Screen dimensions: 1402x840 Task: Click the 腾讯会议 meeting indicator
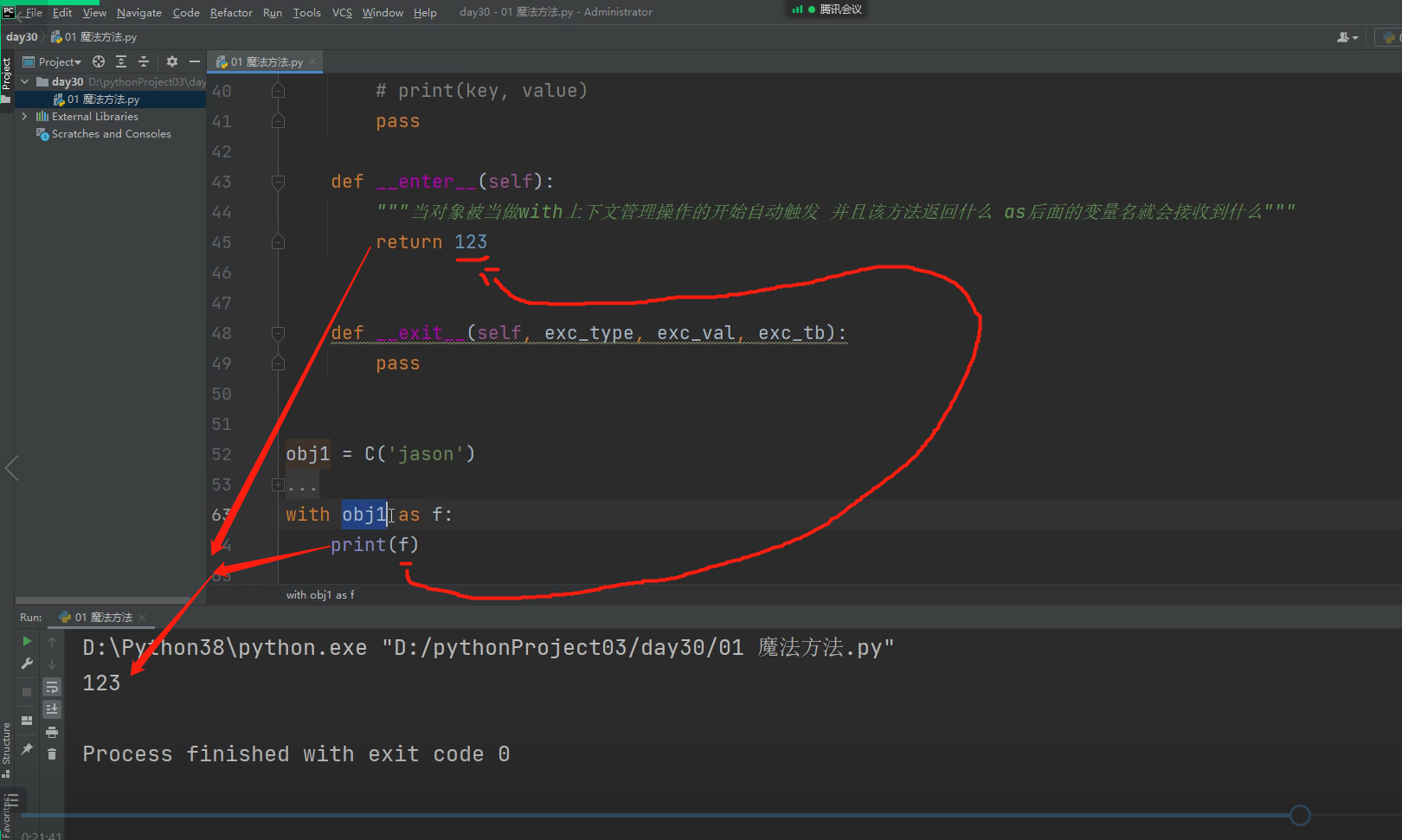827,10
